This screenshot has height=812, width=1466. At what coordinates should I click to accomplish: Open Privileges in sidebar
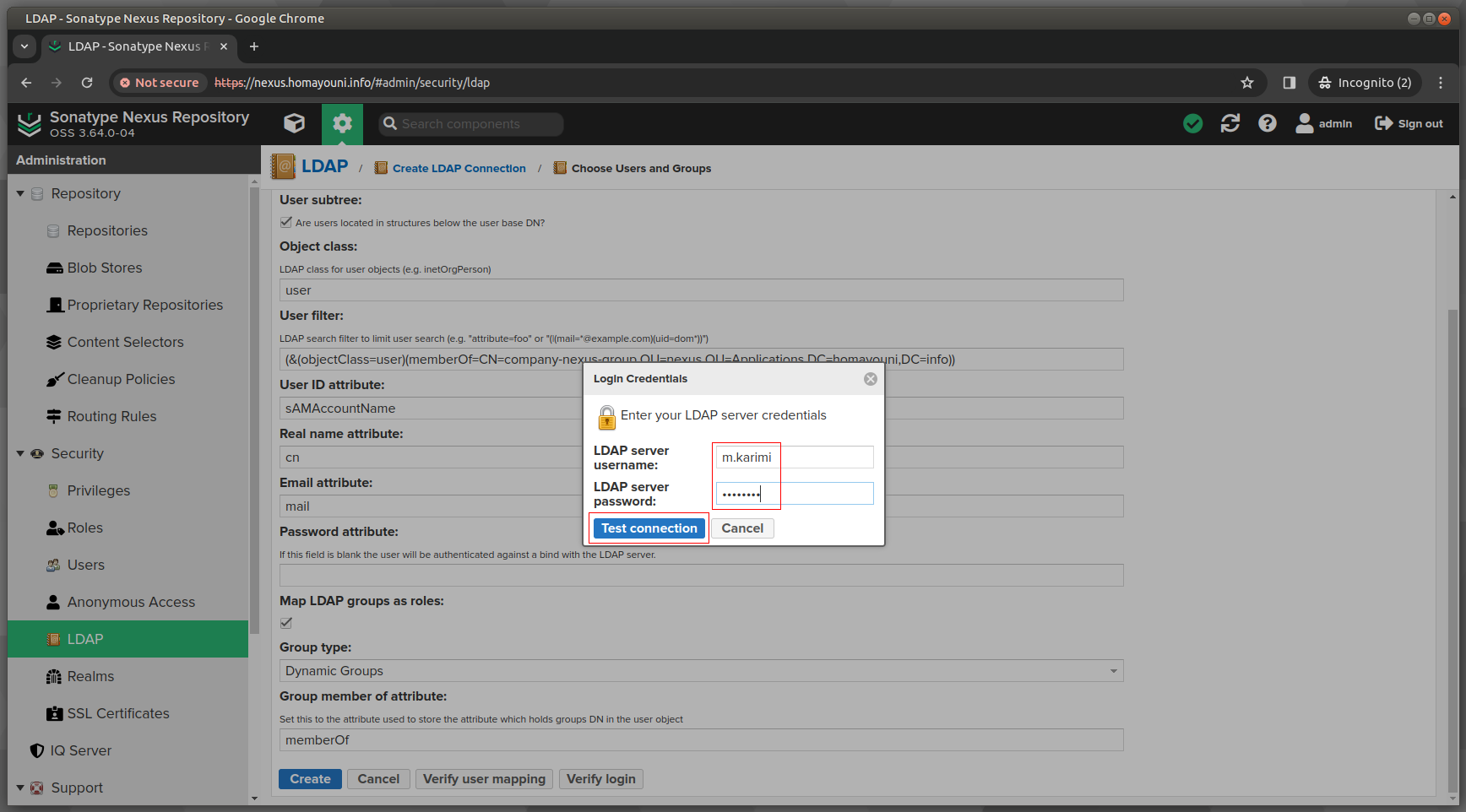tap(99, 490)
